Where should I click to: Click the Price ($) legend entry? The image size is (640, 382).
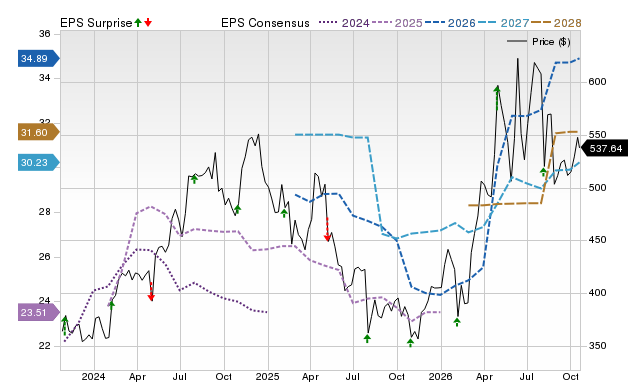coord(539,42)
